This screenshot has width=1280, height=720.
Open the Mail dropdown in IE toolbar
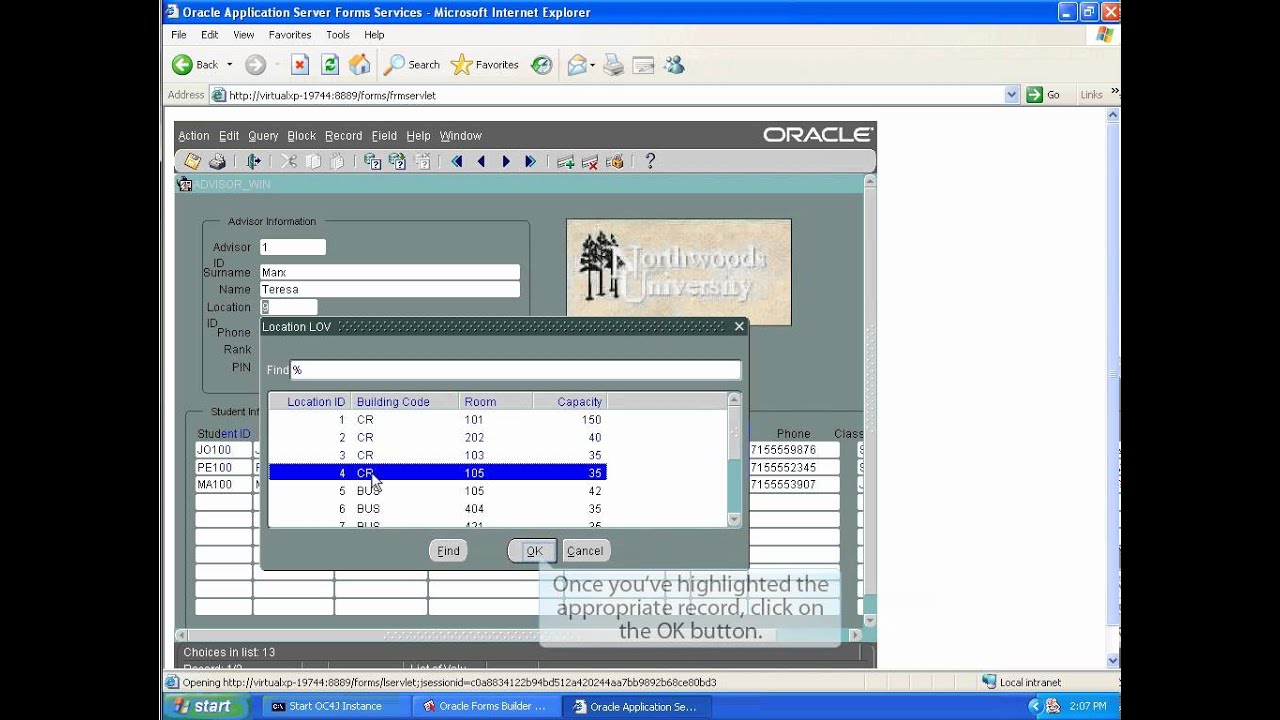(x=593, y=65)
